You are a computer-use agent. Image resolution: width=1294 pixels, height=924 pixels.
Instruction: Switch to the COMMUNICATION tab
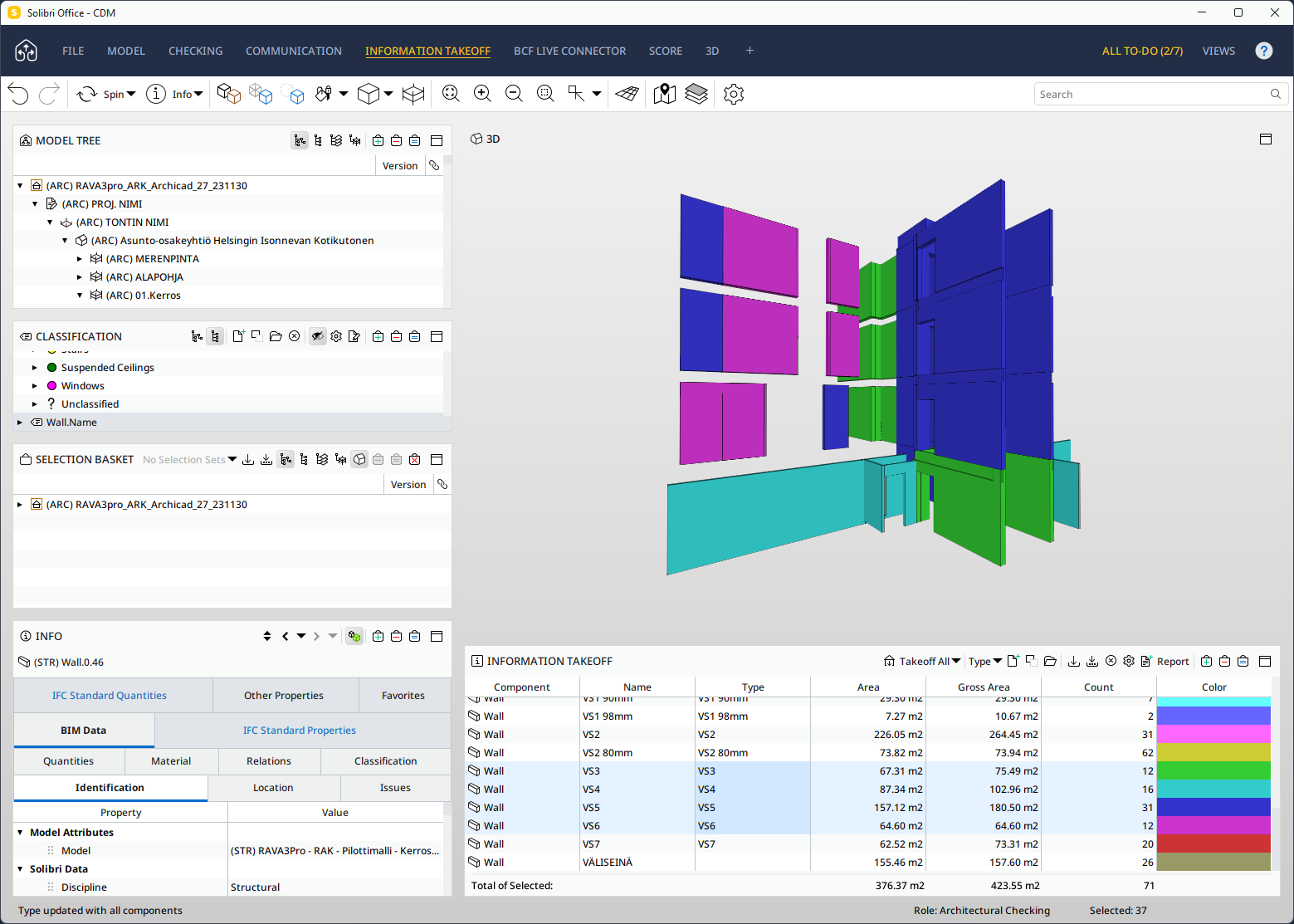[x=294, y=51]
